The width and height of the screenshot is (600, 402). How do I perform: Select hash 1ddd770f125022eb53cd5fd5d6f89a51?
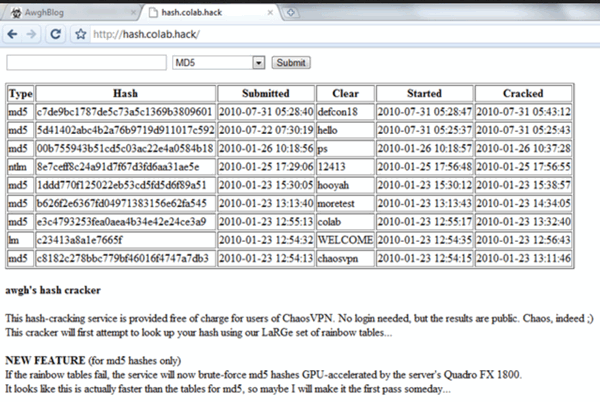[x=121, y=185]
